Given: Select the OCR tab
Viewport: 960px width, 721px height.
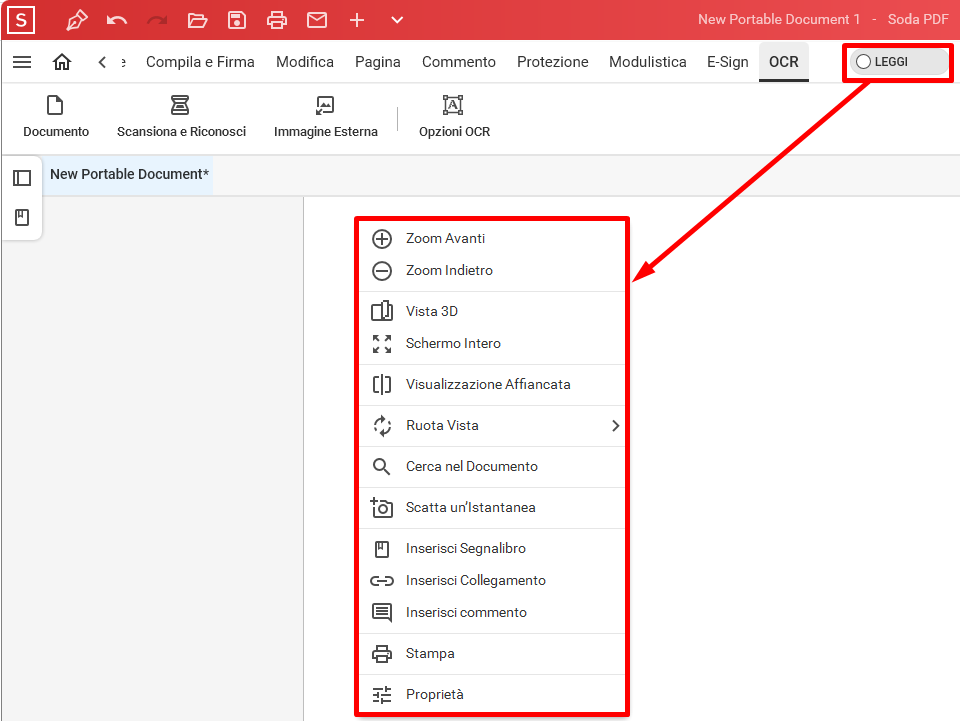Looking at the screenshot, I should pos(784,62).
